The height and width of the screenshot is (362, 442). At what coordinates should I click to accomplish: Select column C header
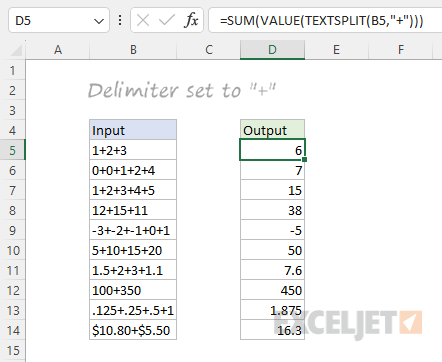click(x=209, y=50)
